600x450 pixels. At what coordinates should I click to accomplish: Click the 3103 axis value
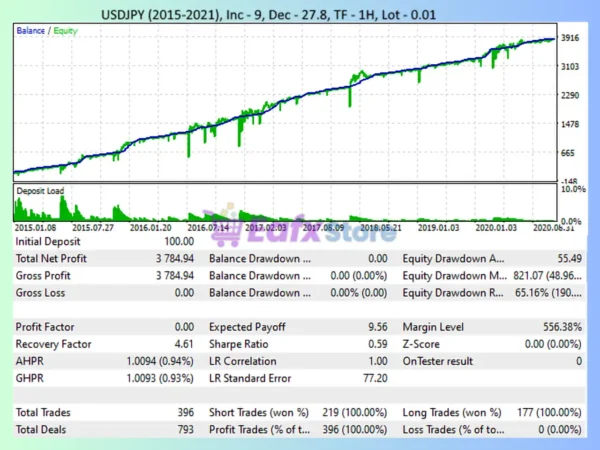570,67
